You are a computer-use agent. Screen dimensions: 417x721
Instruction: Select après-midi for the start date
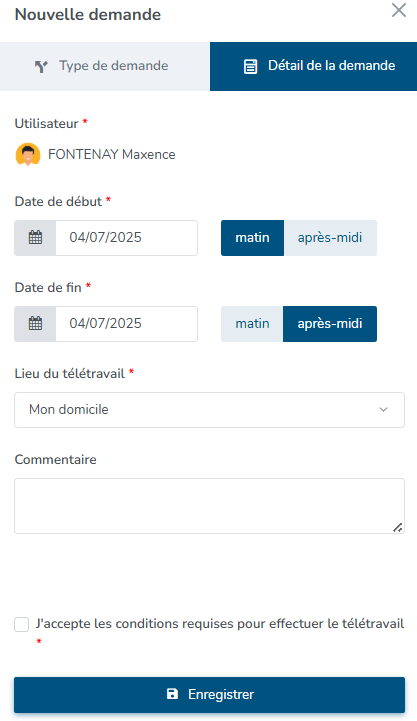[330, 238]
